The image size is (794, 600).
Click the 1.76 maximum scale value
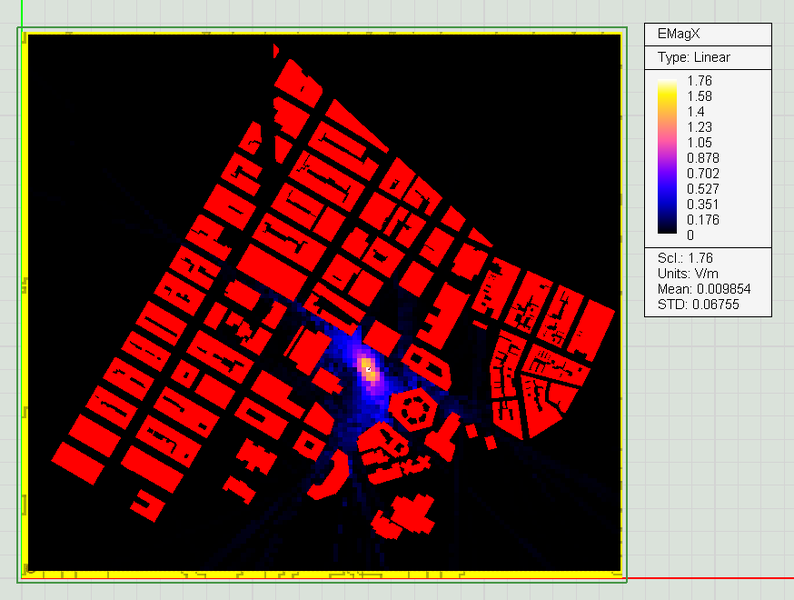tap(699, 81)
